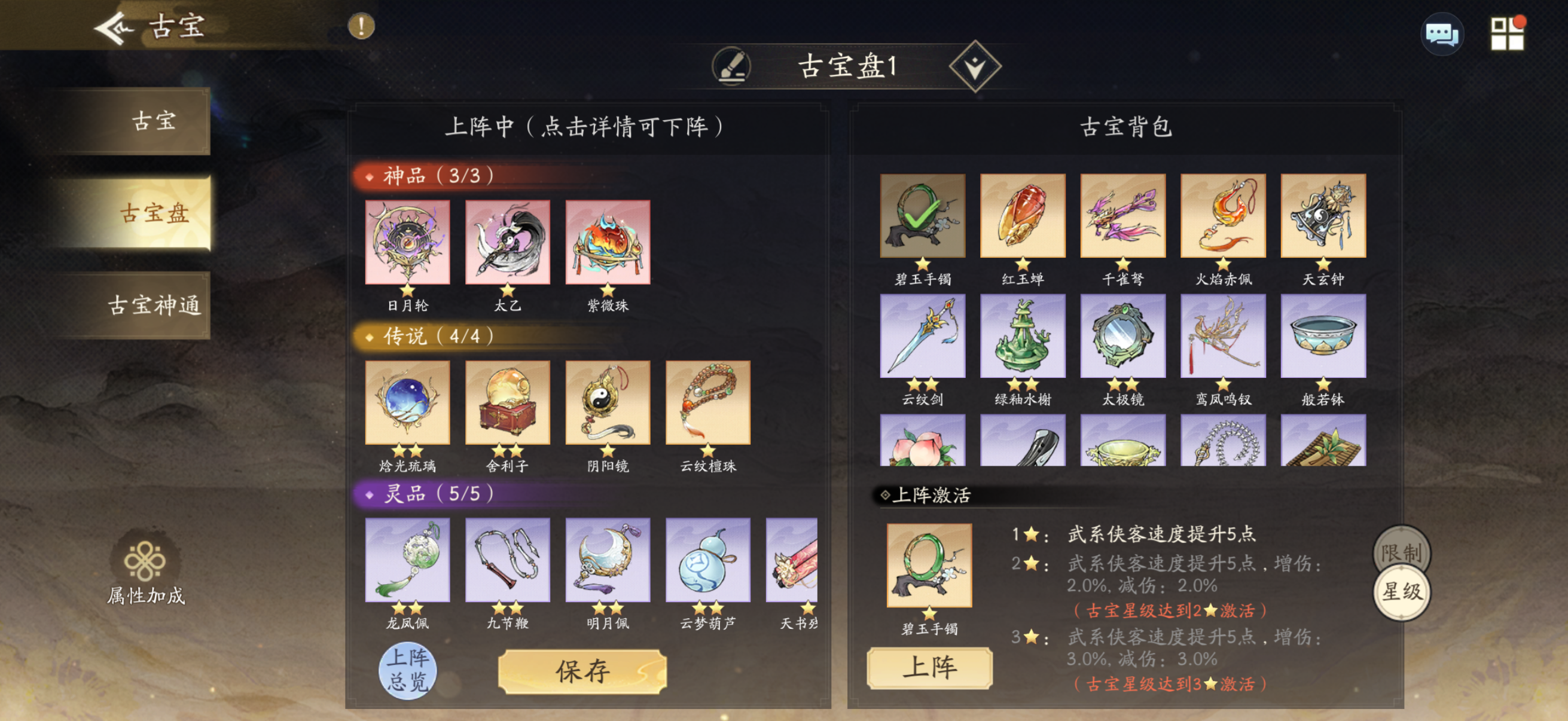Click the rename pencil icon beside 古宝盘1
The width and height of the screenshot is (1568, 721).
[x=731, y=66]
